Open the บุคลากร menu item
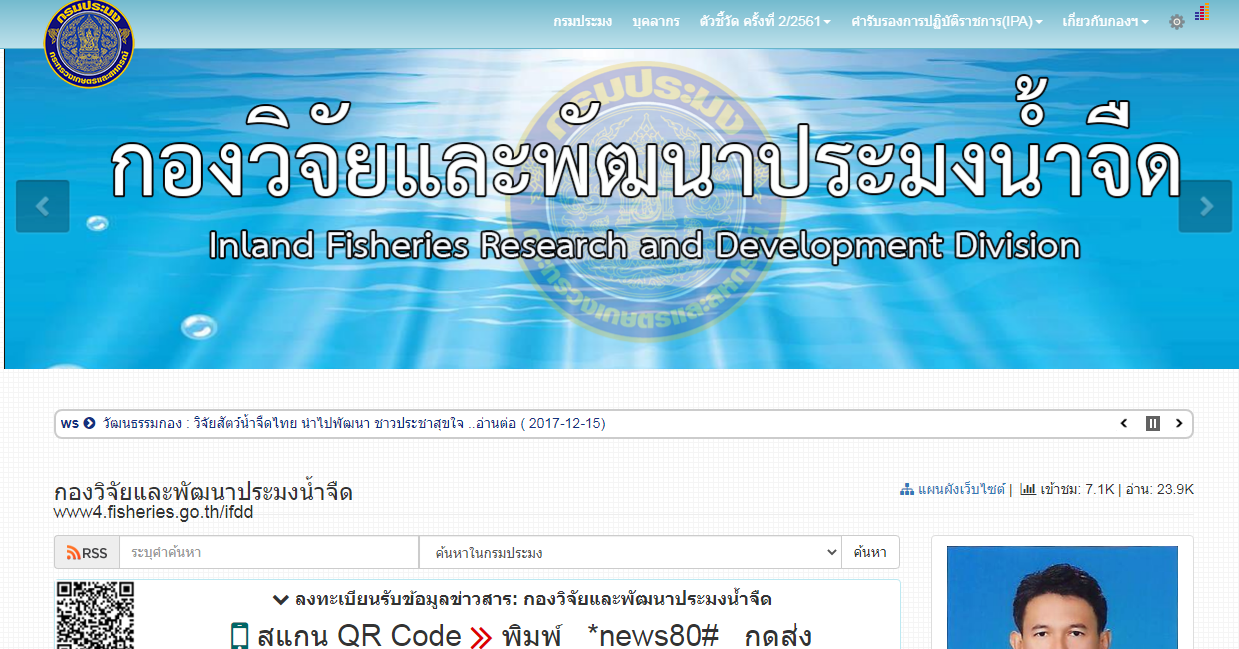Image resolution: width=1239 pixels, height=649 pixels. pyautogui.click(x=656, y=21)
